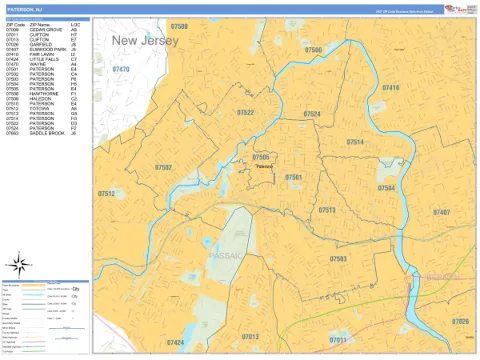
Task: Click ZIP label 07026 on the map
Action: point(460,321)
